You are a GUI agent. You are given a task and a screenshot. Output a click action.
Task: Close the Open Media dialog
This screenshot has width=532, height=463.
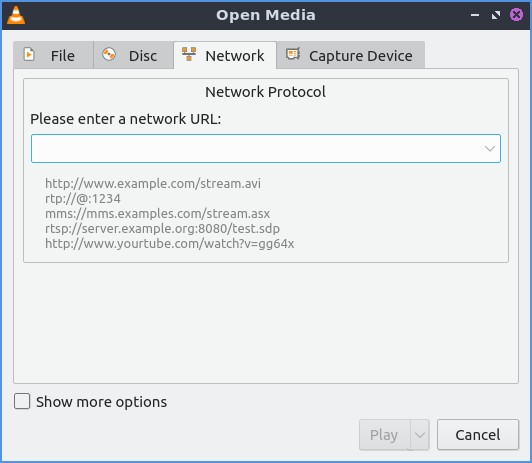tap(516, 15)
